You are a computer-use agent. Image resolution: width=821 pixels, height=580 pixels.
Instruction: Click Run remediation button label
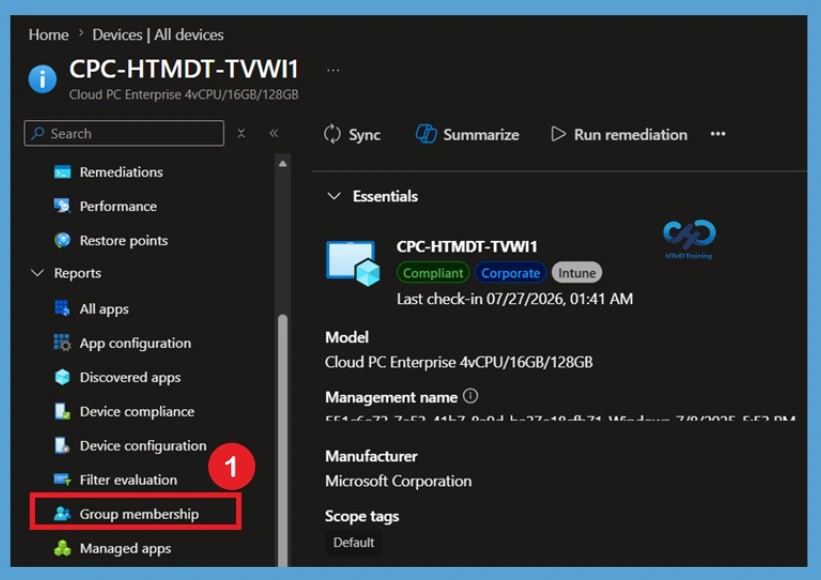[x=630, y=135]
